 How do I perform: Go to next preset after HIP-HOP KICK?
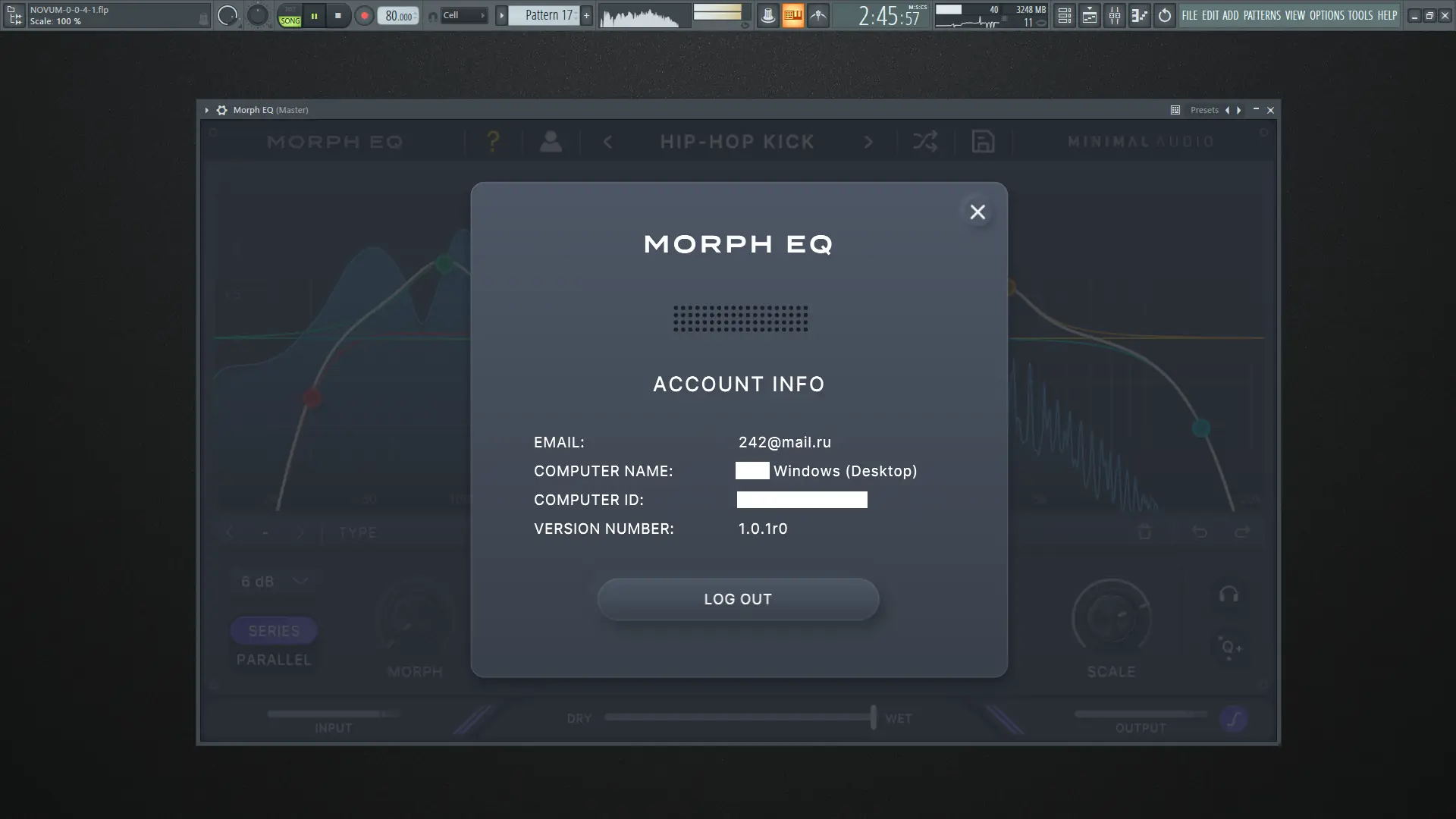[868, 142]
